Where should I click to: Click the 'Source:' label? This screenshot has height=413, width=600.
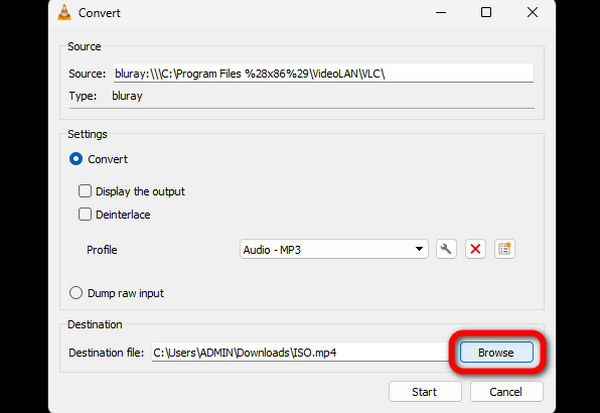click(x=87, y=73)
